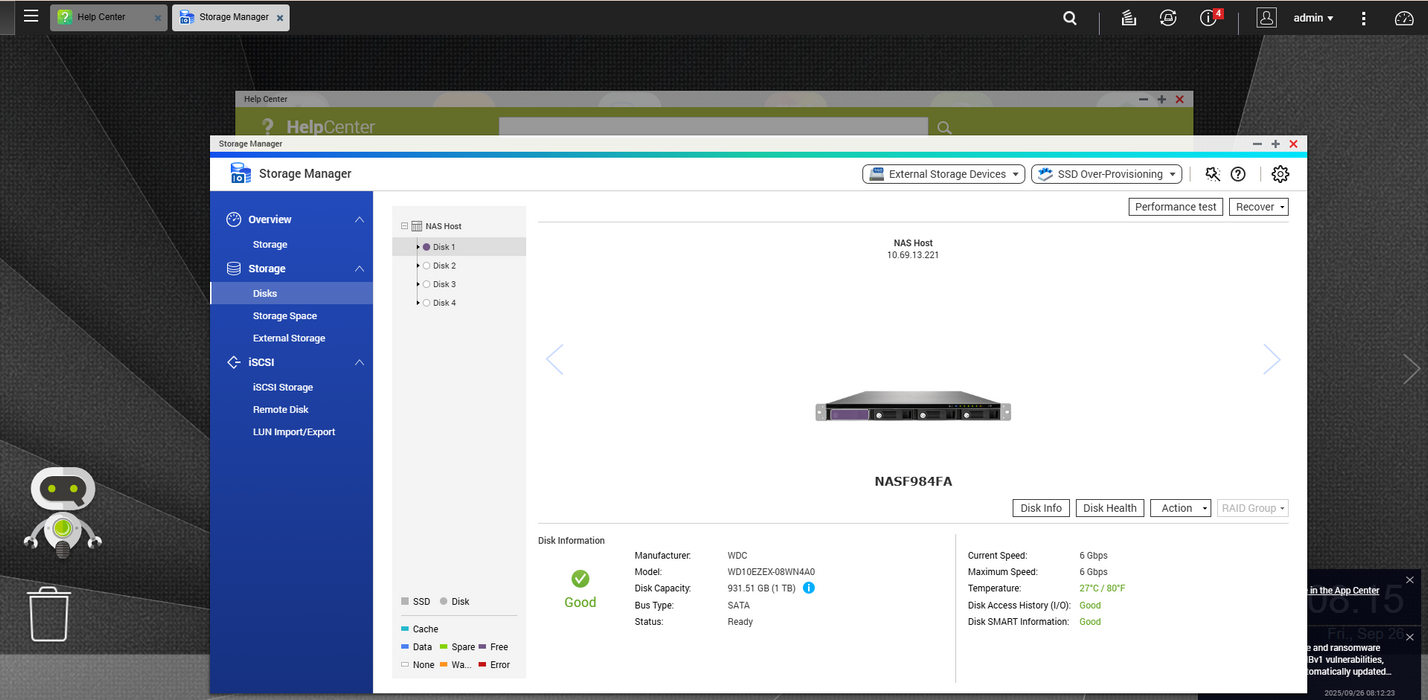Select Disk 4 in the tree
This screenshot has width=1428, height=700.
(444, 303)
